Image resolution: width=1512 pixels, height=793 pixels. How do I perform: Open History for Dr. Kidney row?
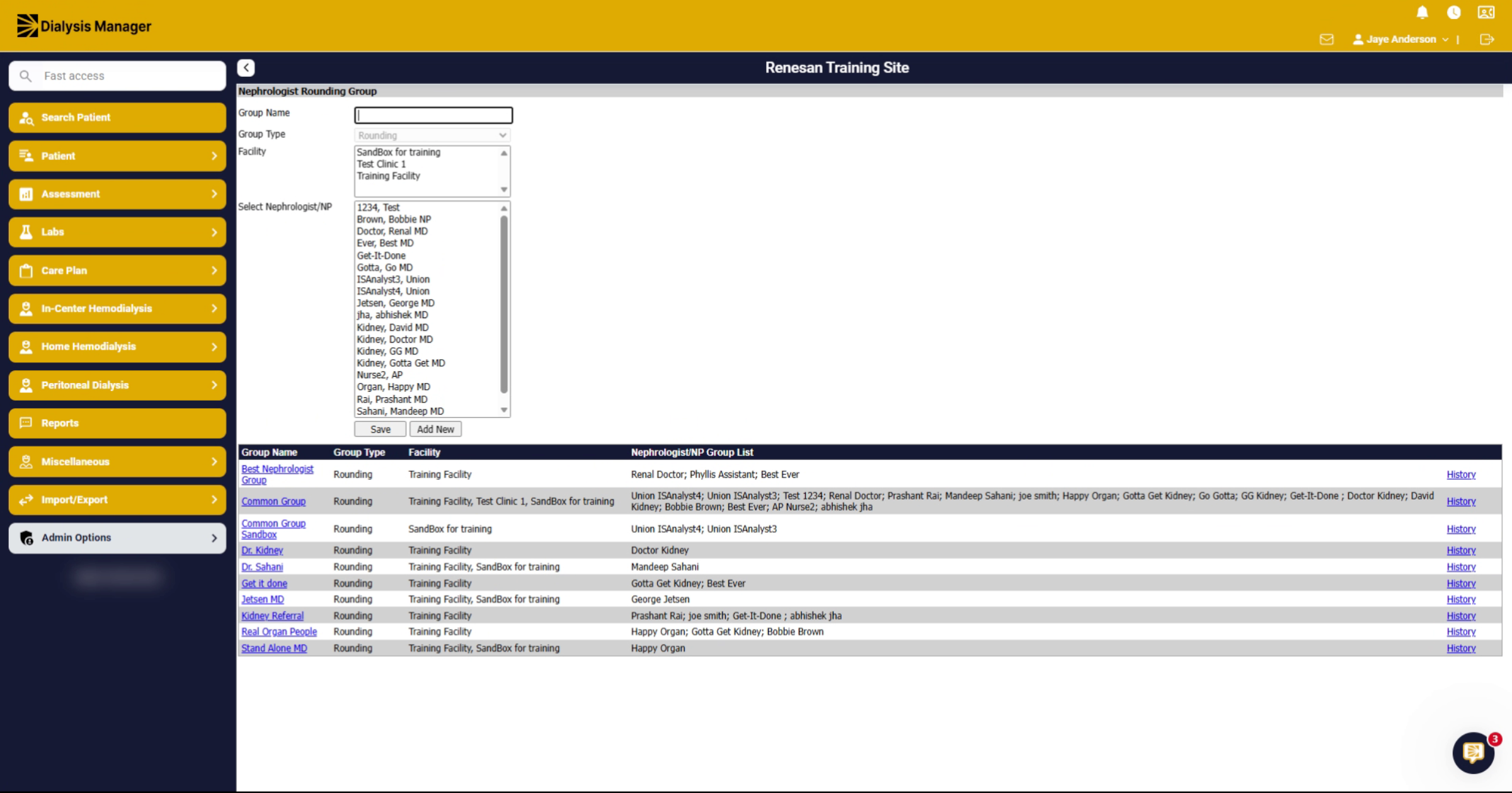[1461, 550]
